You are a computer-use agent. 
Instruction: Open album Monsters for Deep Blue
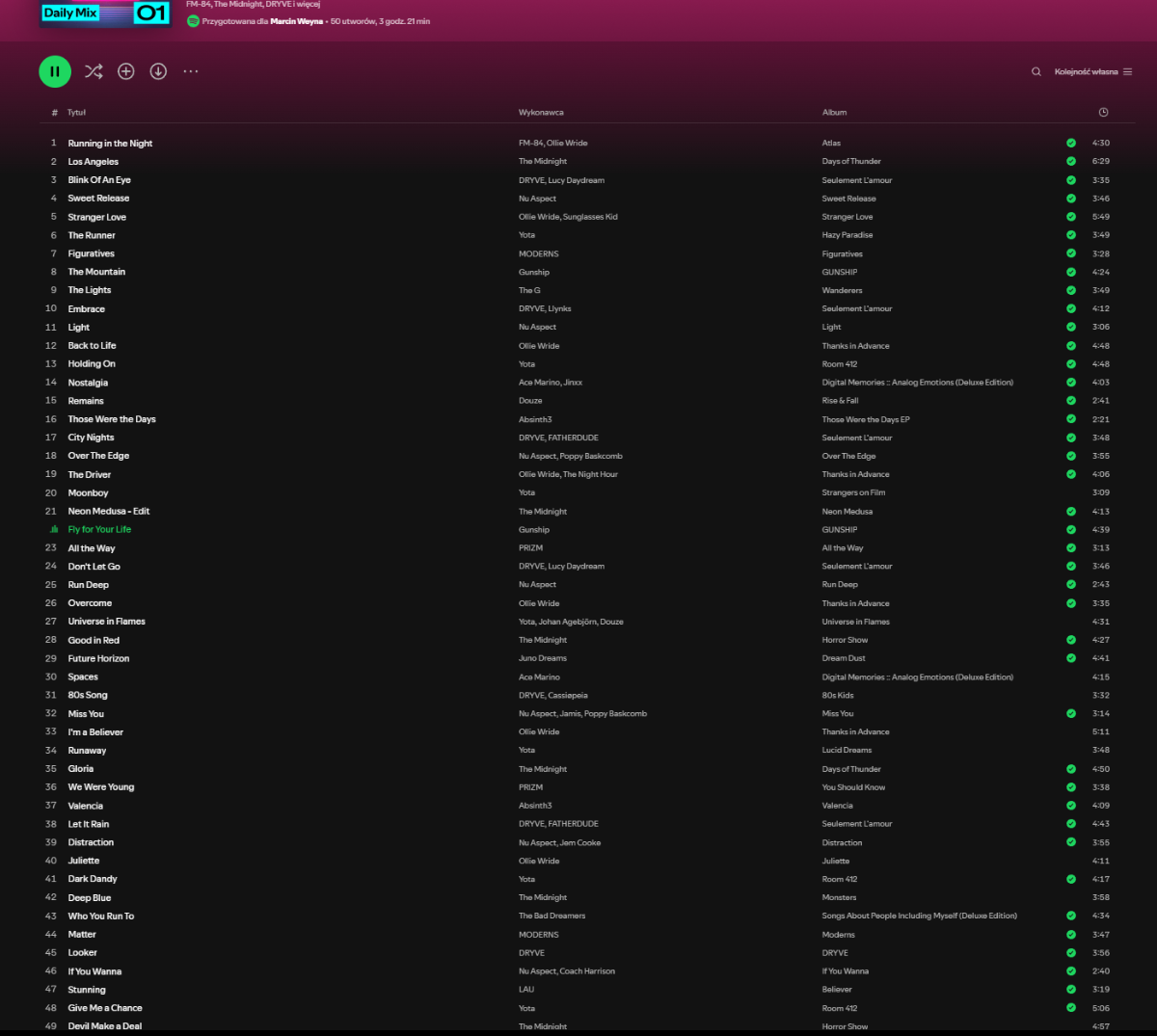click(839, 898)
